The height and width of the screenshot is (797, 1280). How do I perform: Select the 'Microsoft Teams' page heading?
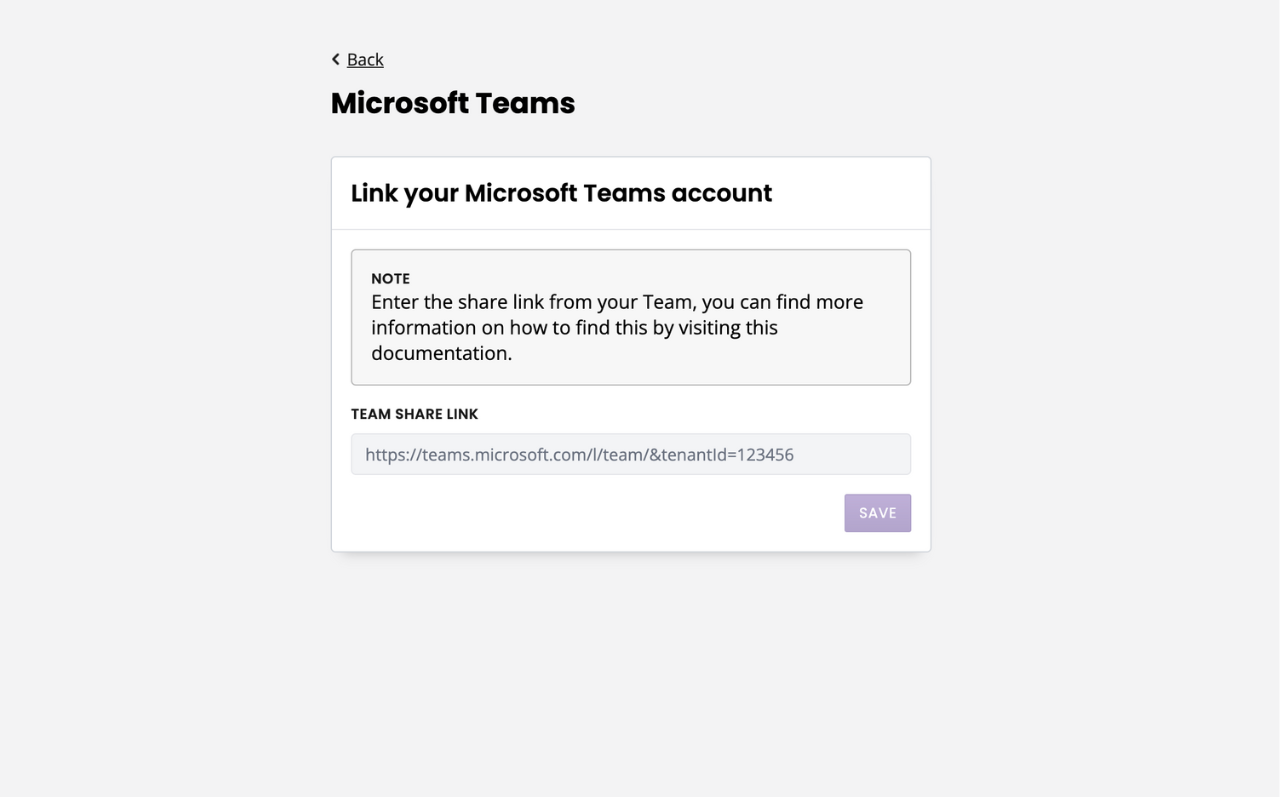pyautogui.click(x=453, y=103)
